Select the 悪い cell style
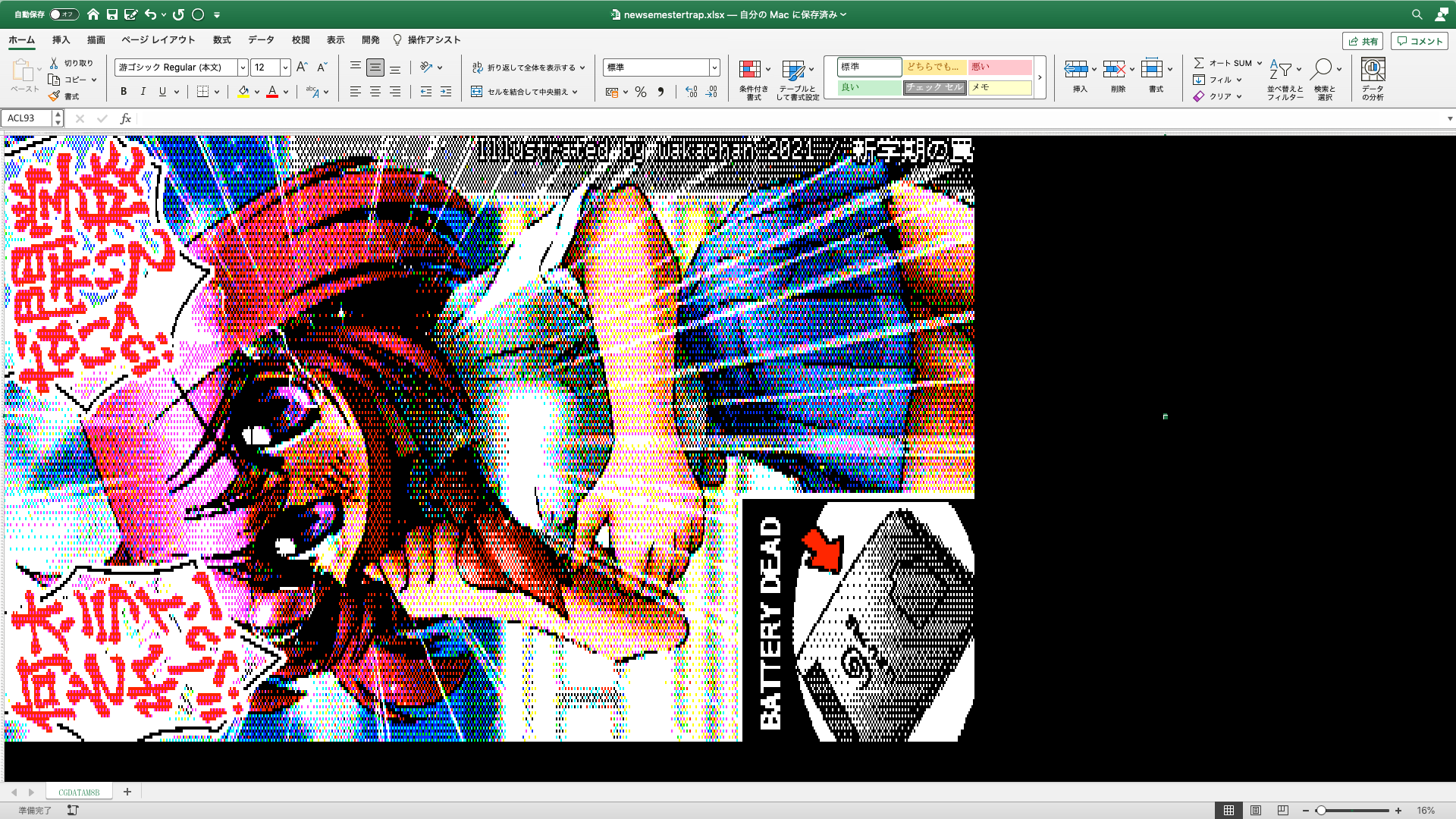The width and height of the screenshot is (1456, 819). [x=1000, y=67]
